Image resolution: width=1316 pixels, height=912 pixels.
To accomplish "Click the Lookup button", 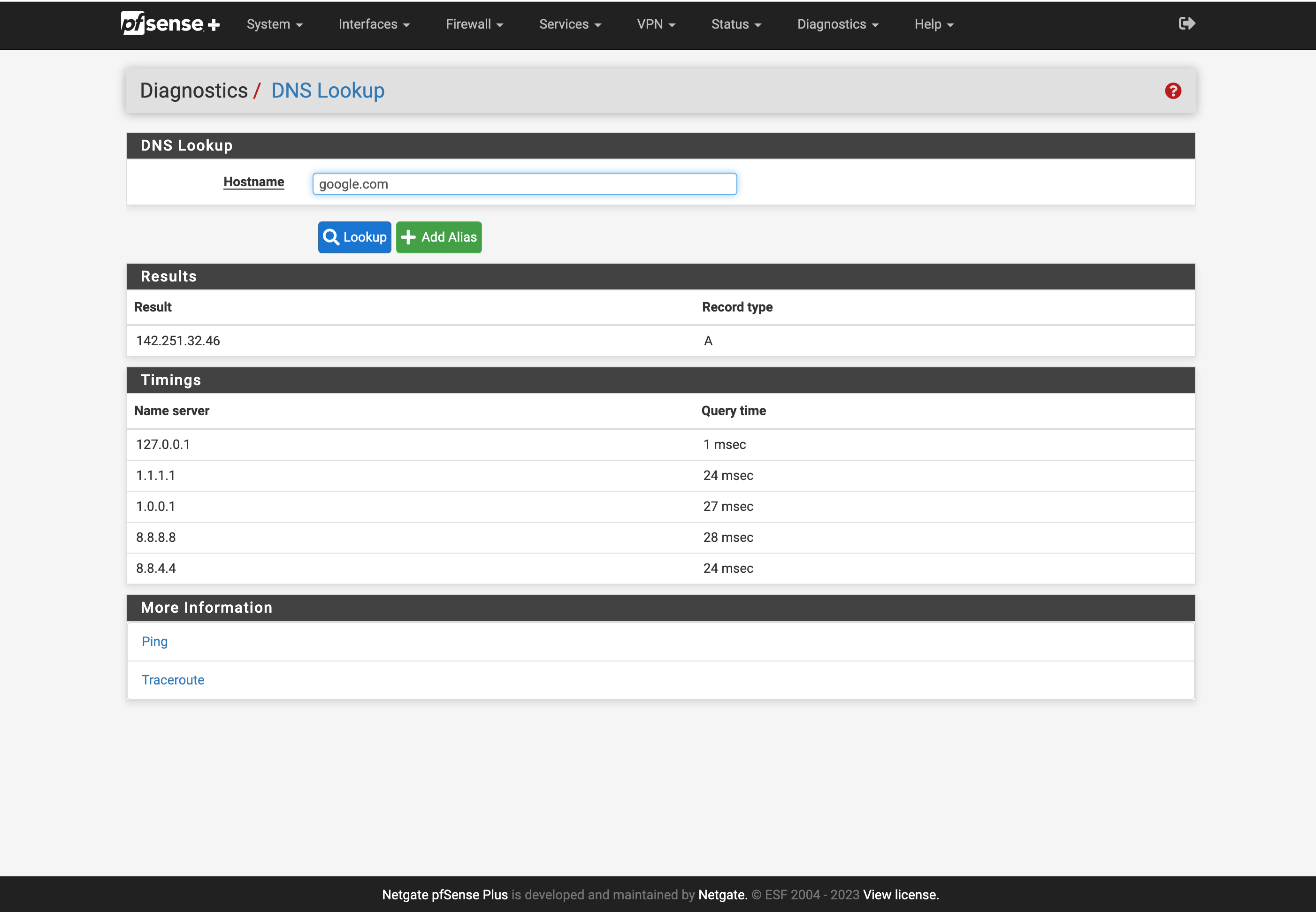I will click(x=354, y=237).
